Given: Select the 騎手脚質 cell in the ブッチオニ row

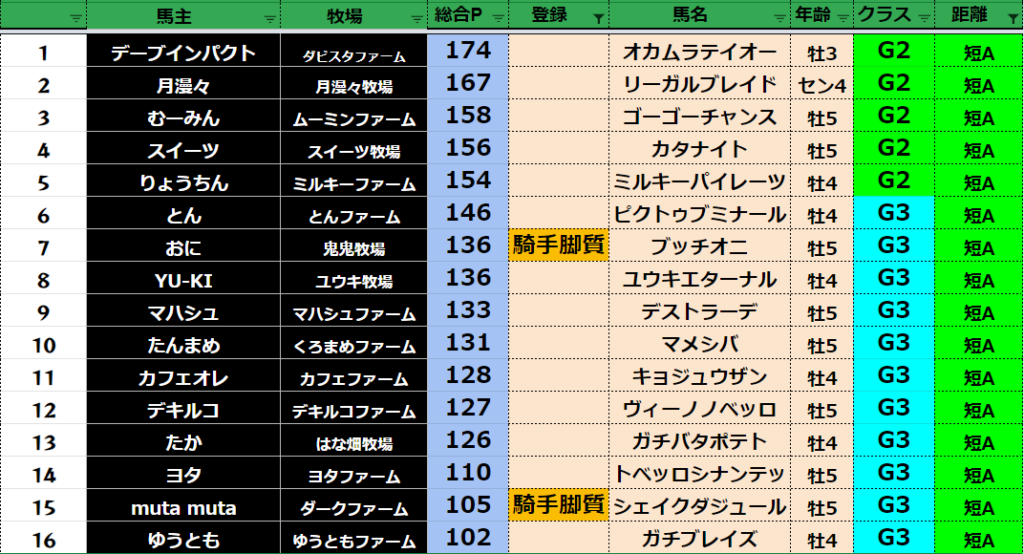Looking at the screenshot, I should 559,245.
